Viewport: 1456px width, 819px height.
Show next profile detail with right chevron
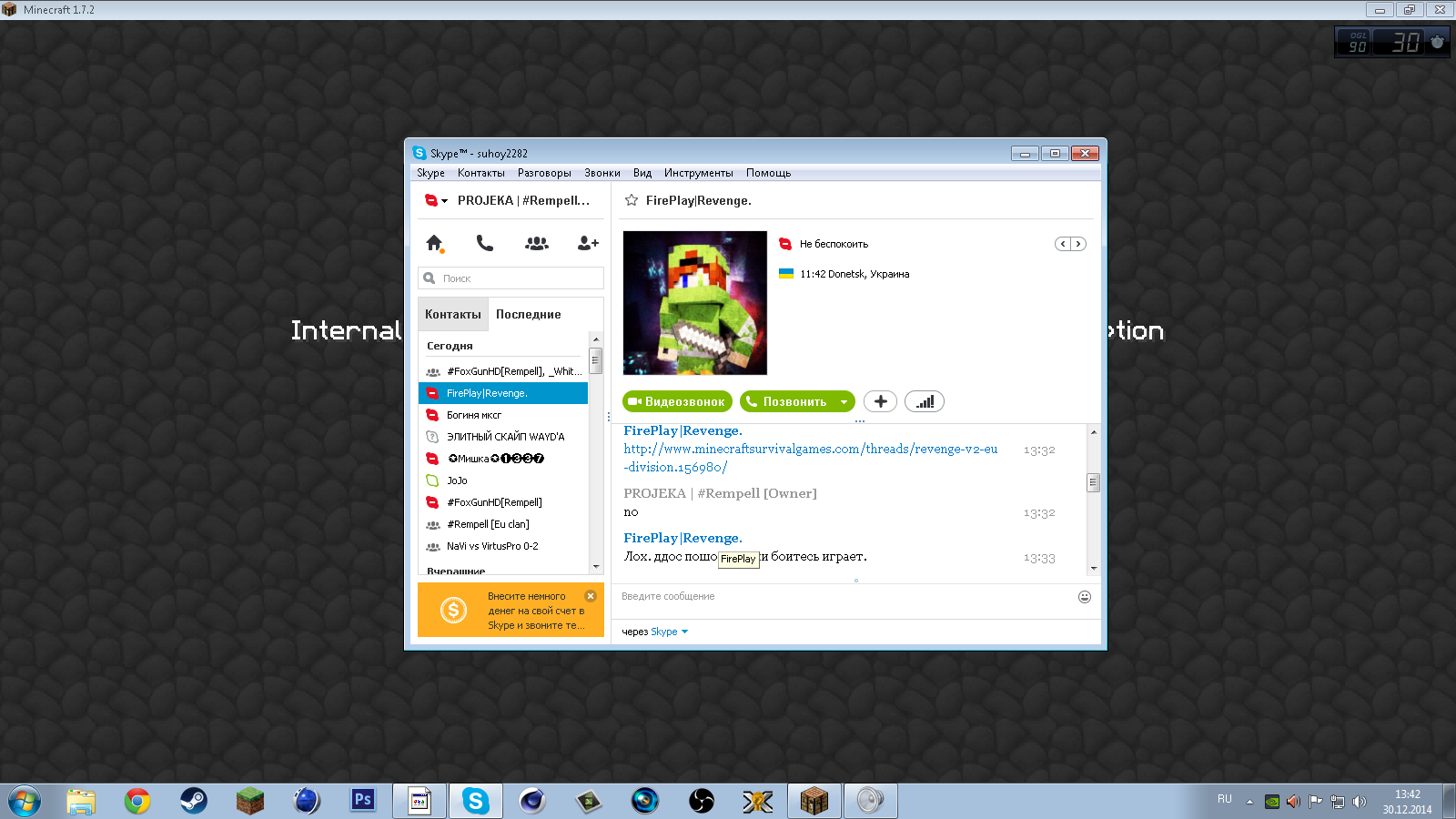point(1078,244)
